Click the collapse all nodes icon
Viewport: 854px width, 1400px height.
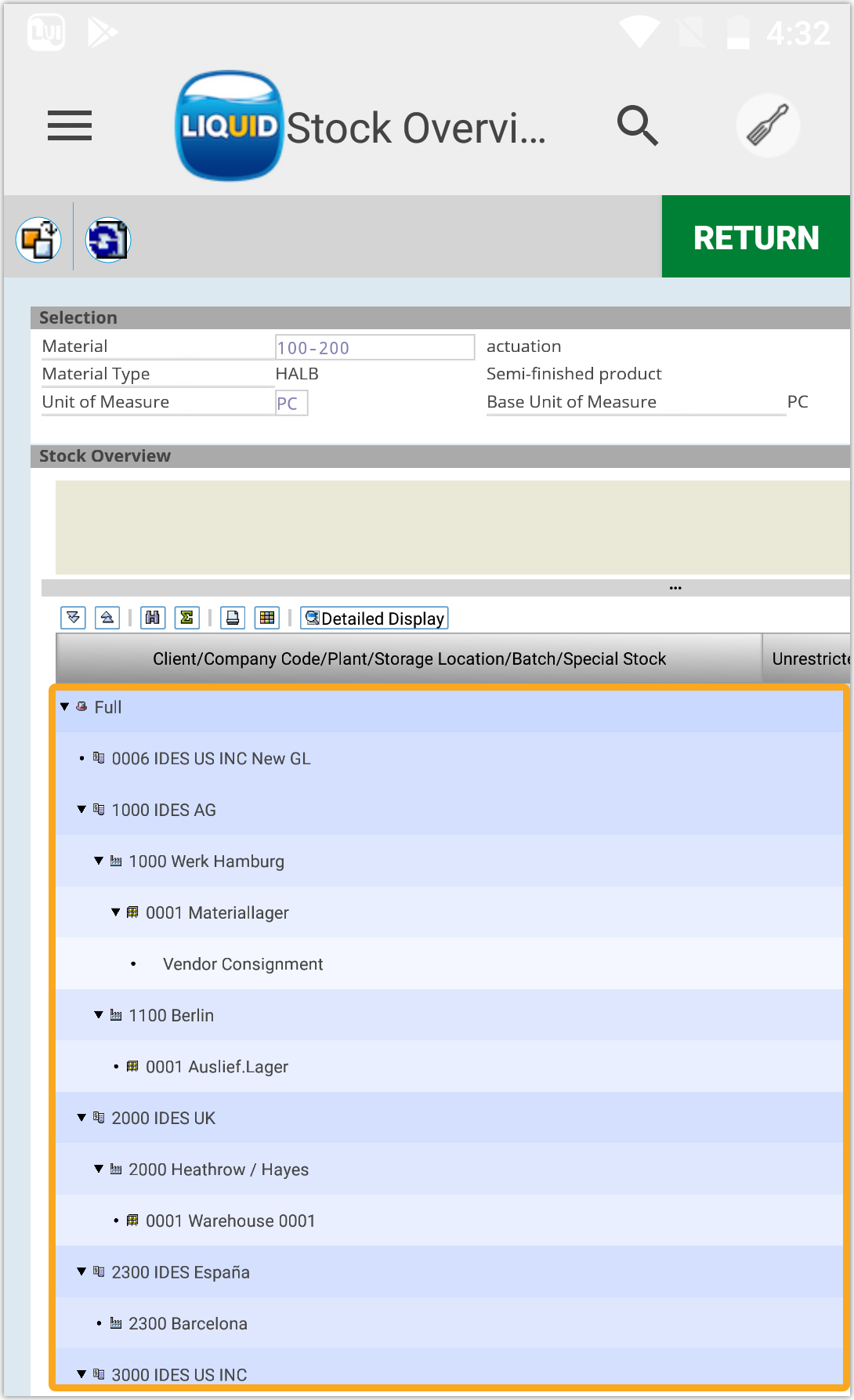[x=107, y=618]
